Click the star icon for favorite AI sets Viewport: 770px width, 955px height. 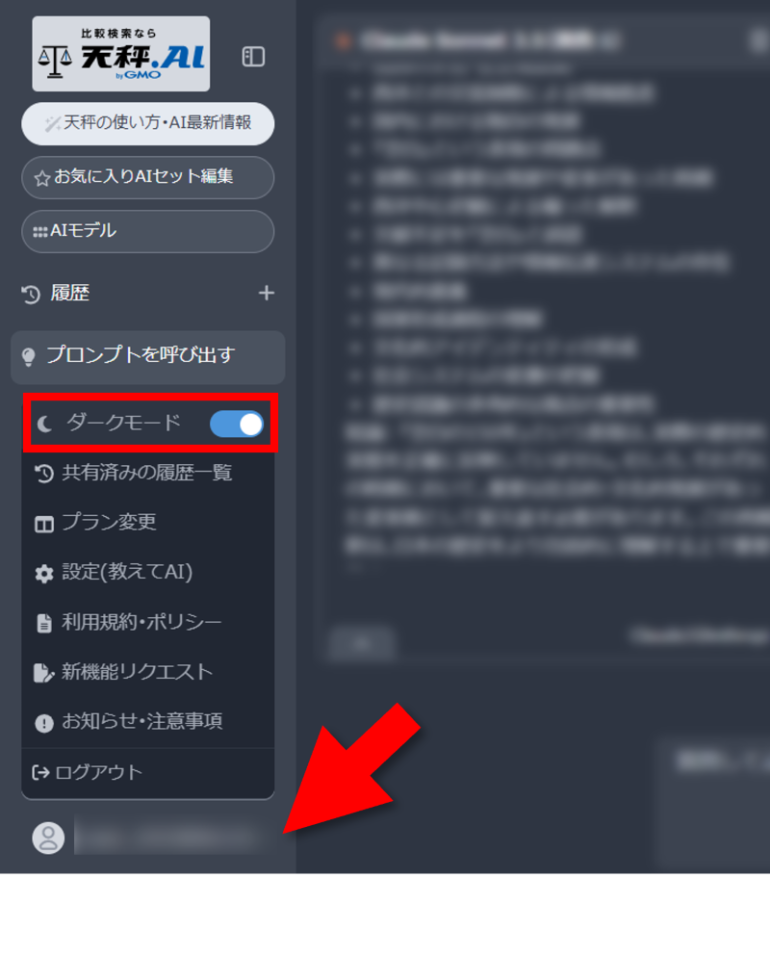[42, 178]
